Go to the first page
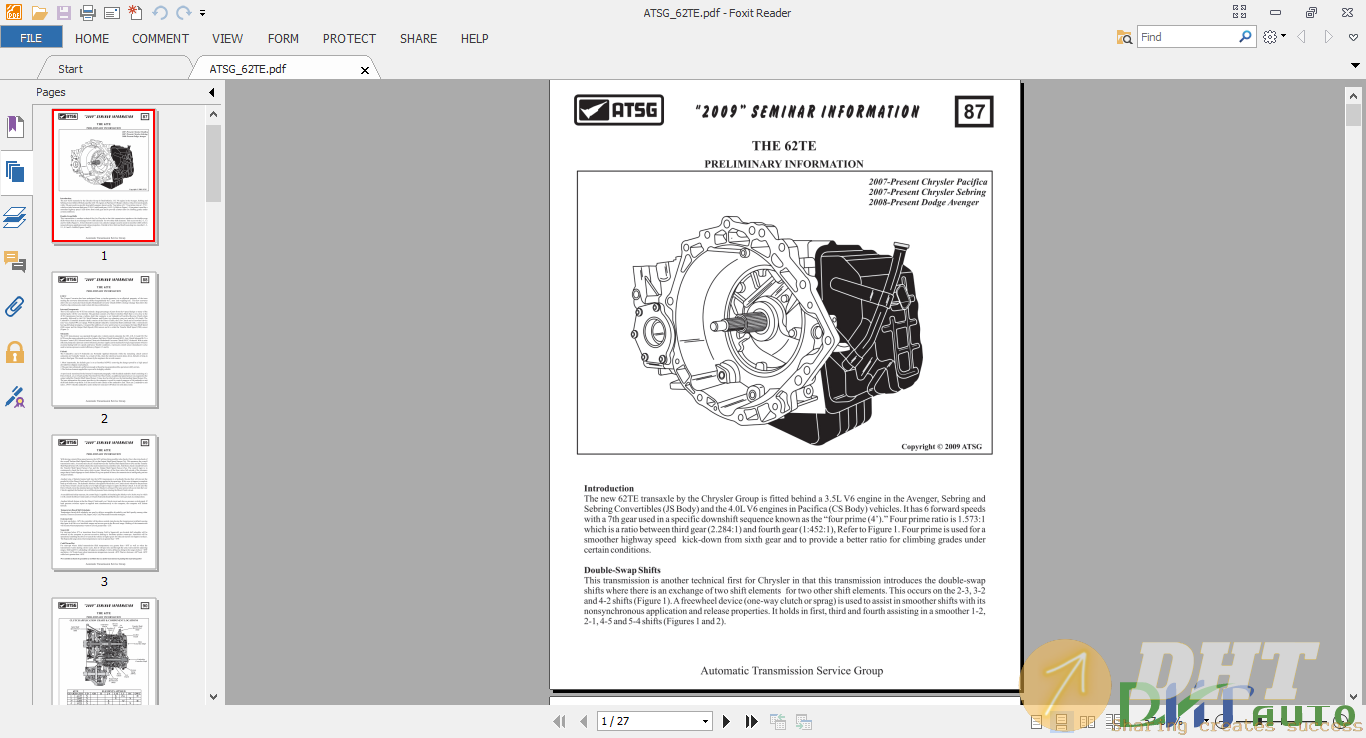The height and width of the screenshot is (738, 1366). click(560, 721)
